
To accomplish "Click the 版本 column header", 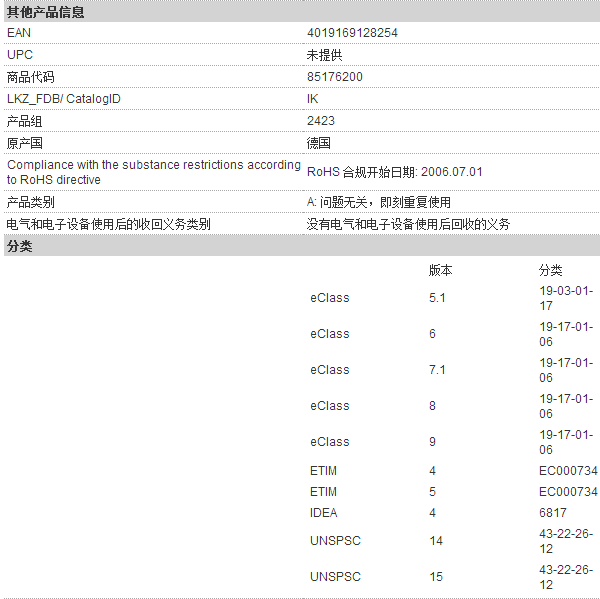I will tap(440, 271).
